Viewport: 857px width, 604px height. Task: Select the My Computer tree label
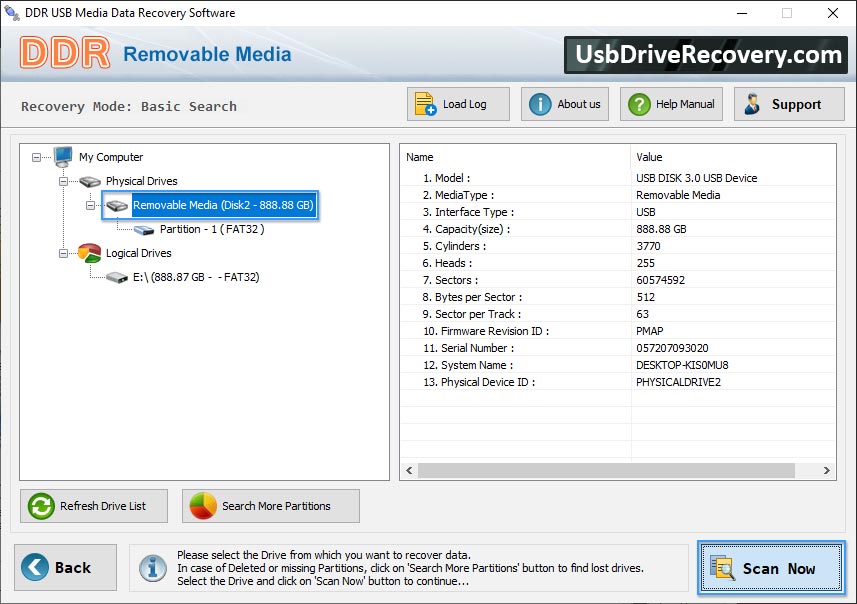pos(111,157)
